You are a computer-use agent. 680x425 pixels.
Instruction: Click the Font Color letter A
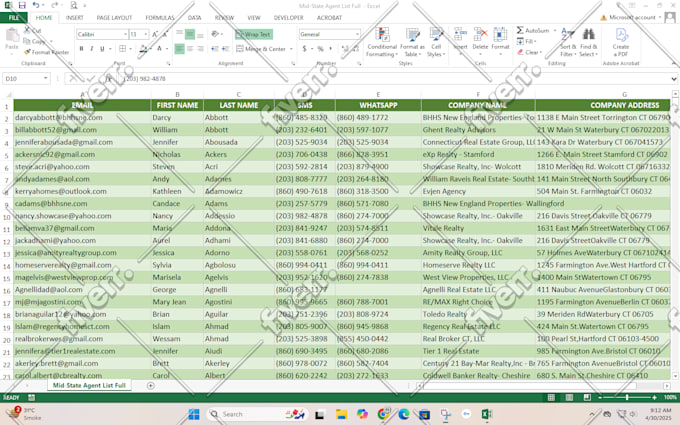click(159, 49)
